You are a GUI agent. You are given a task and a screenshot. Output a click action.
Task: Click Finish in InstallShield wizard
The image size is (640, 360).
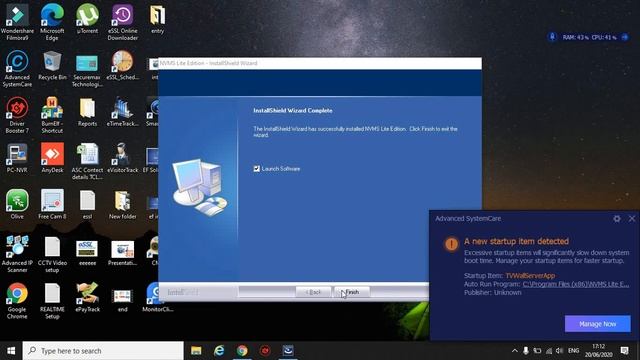point(352,292)
